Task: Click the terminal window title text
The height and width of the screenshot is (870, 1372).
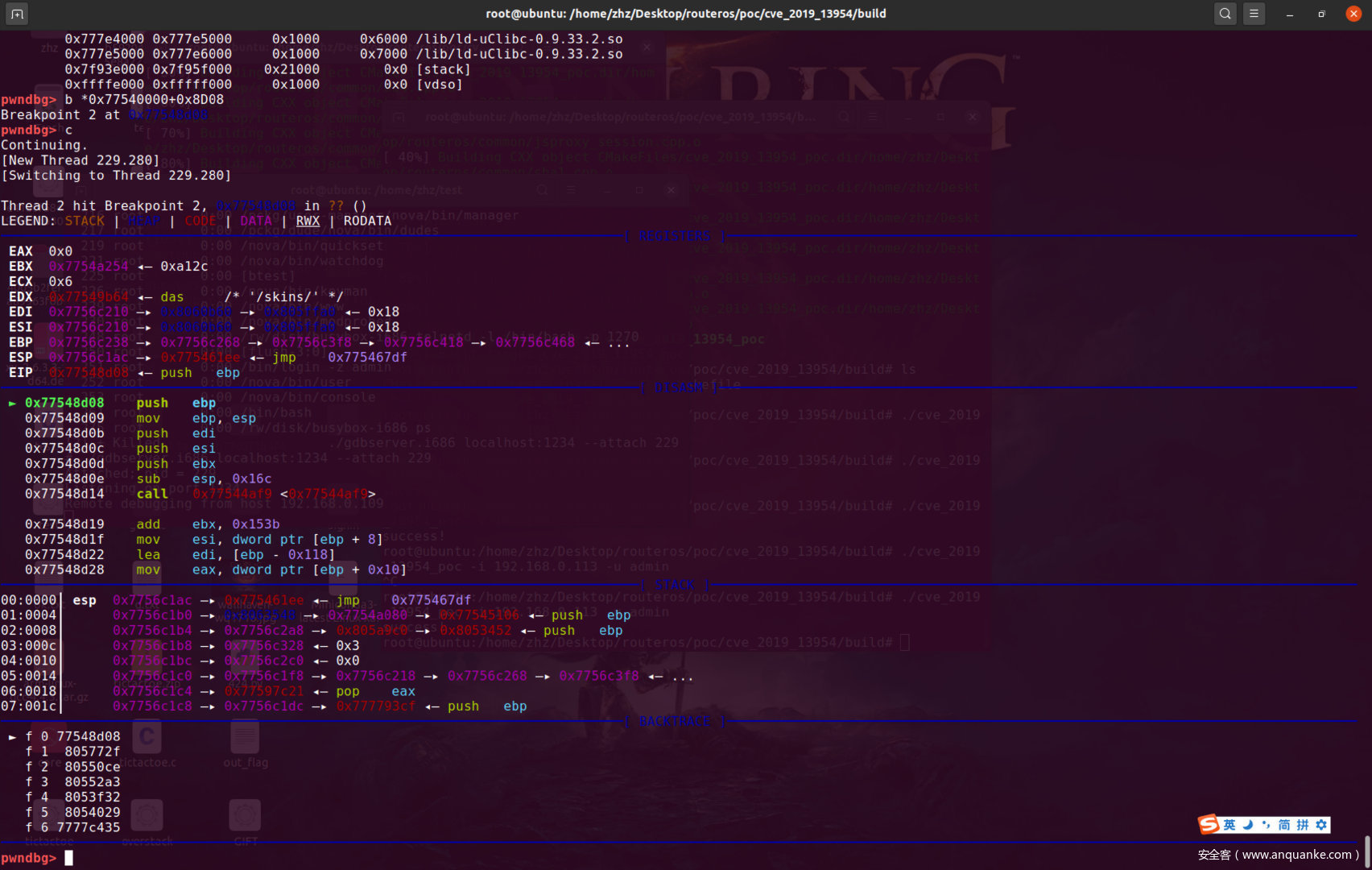Action: pyautogui.click(x=686, y=14)
